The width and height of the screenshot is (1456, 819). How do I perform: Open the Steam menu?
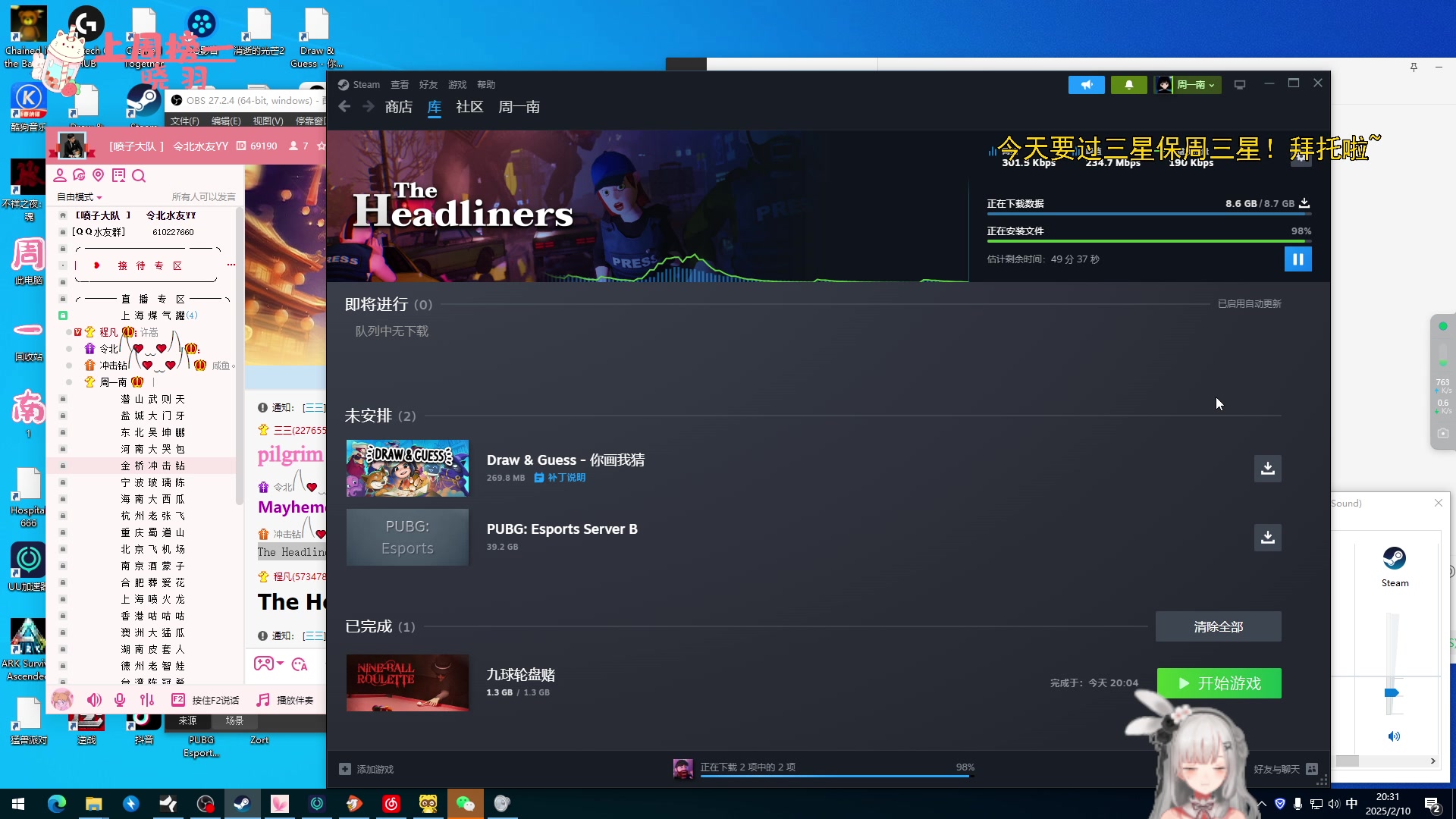pyautogui.click(x=359, y=85)
